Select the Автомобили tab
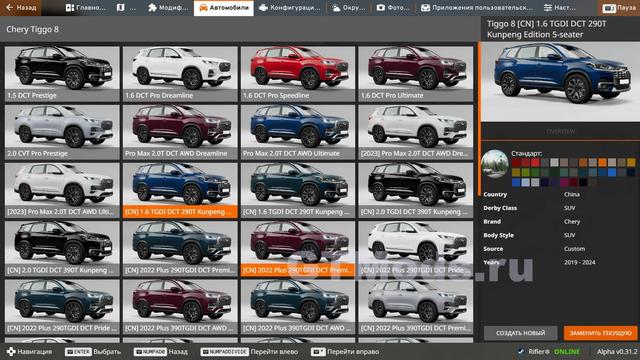This screenshot has height=360, width=640. pyautogui.click(x=223, y=7)
